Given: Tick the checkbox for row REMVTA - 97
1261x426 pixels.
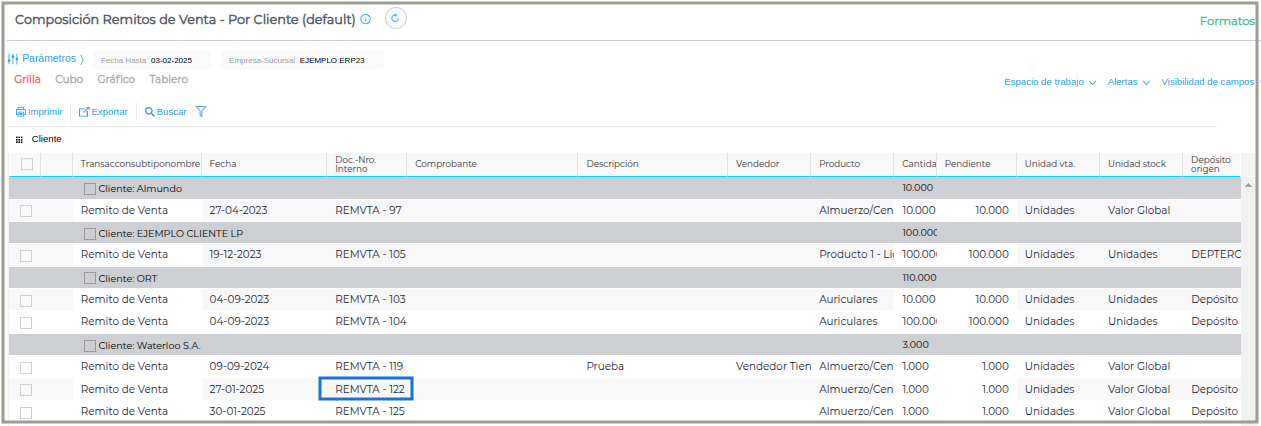Looking at the screenshot, I should [26, 211].
